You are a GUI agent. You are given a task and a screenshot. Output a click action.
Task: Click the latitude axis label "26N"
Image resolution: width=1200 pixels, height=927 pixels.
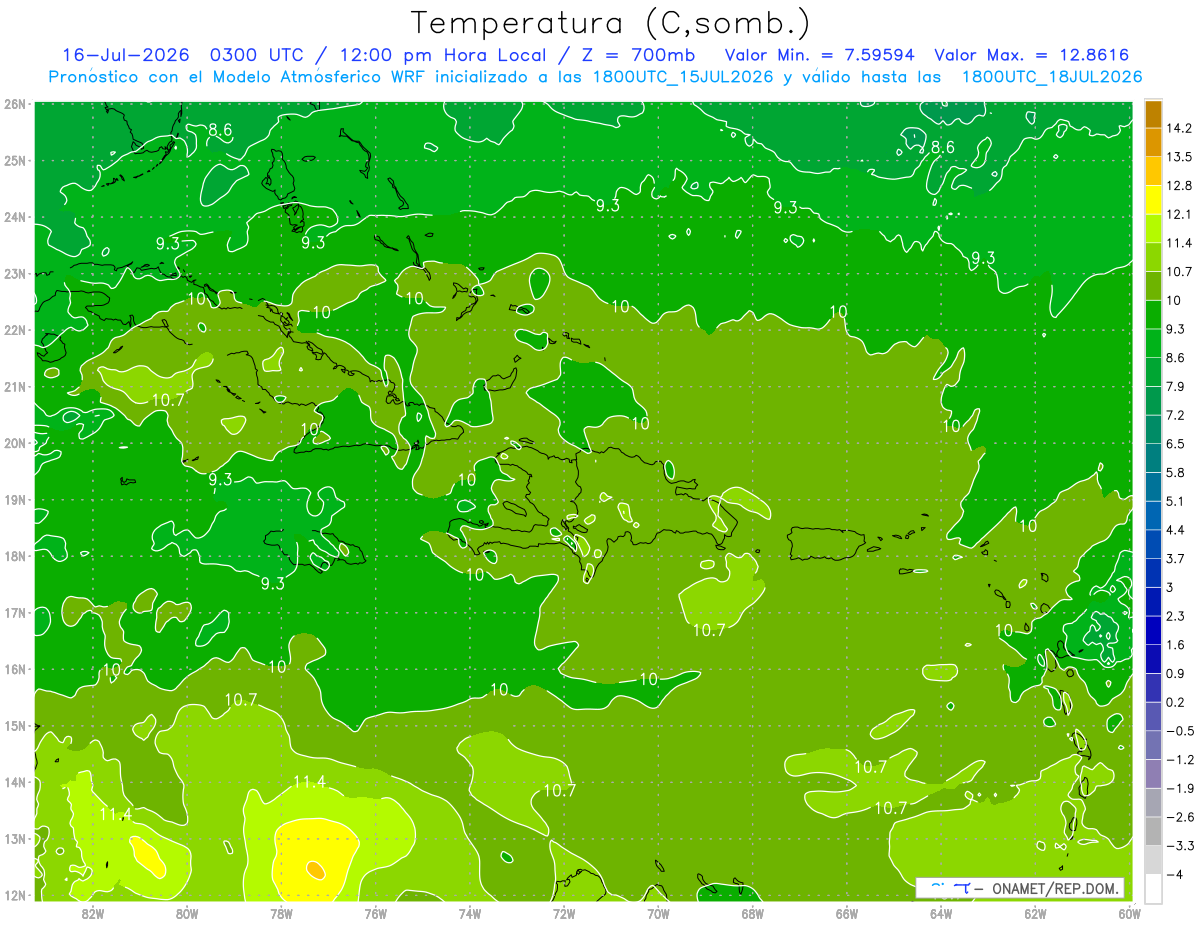tap(14, 104)
